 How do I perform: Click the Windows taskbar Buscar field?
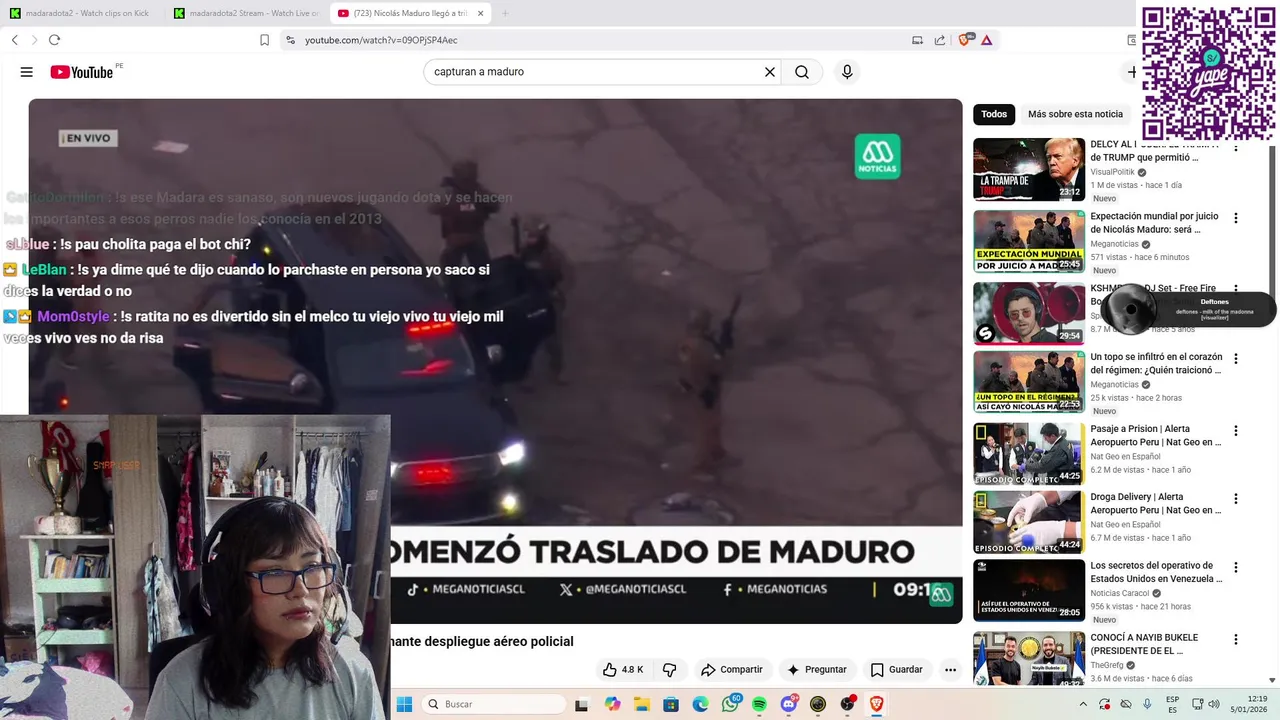pyautogui.click(x=495, y=704)
